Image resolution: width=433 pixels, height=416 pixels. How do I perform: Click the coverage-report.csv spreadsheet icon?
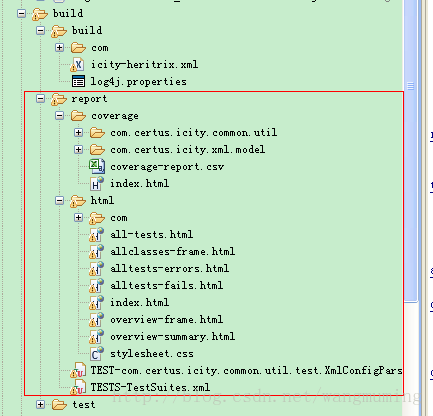[97, 167]
